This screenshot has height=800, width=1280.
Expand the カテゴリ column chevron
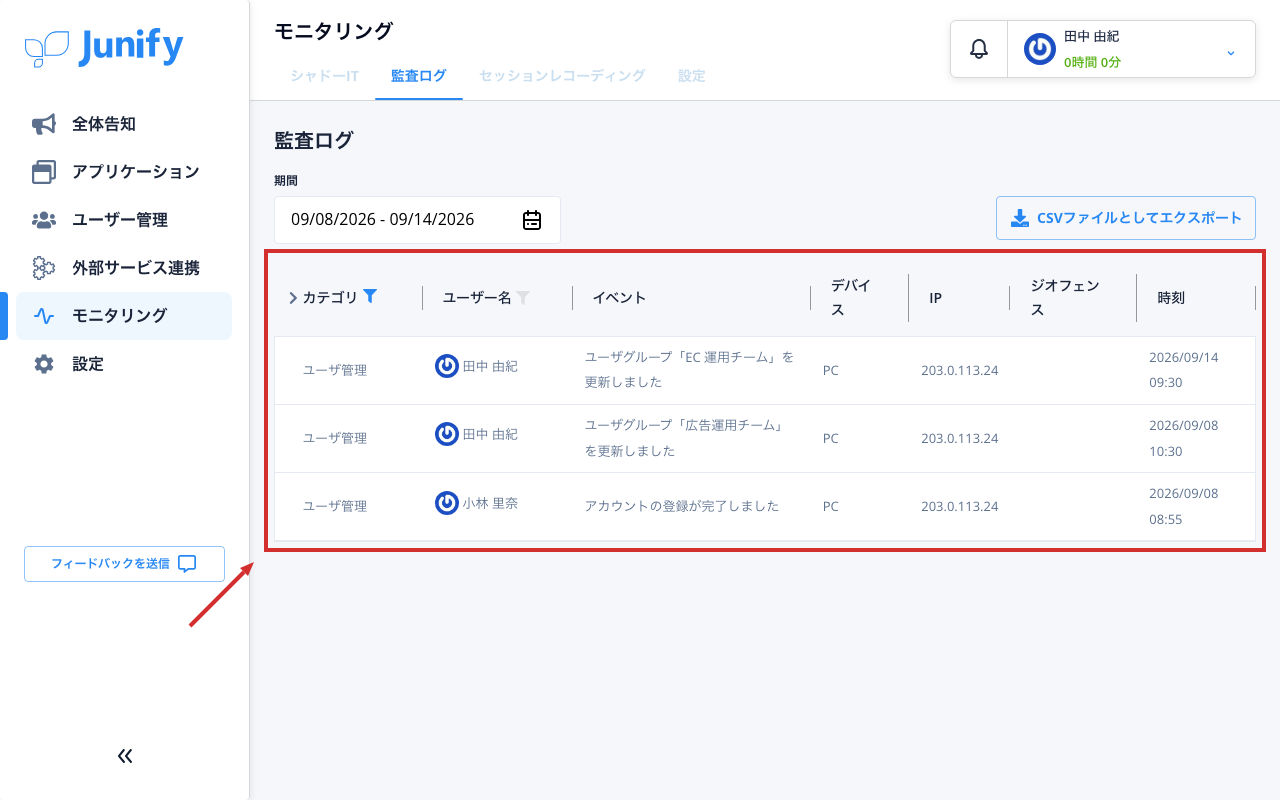tap(293, 297)
